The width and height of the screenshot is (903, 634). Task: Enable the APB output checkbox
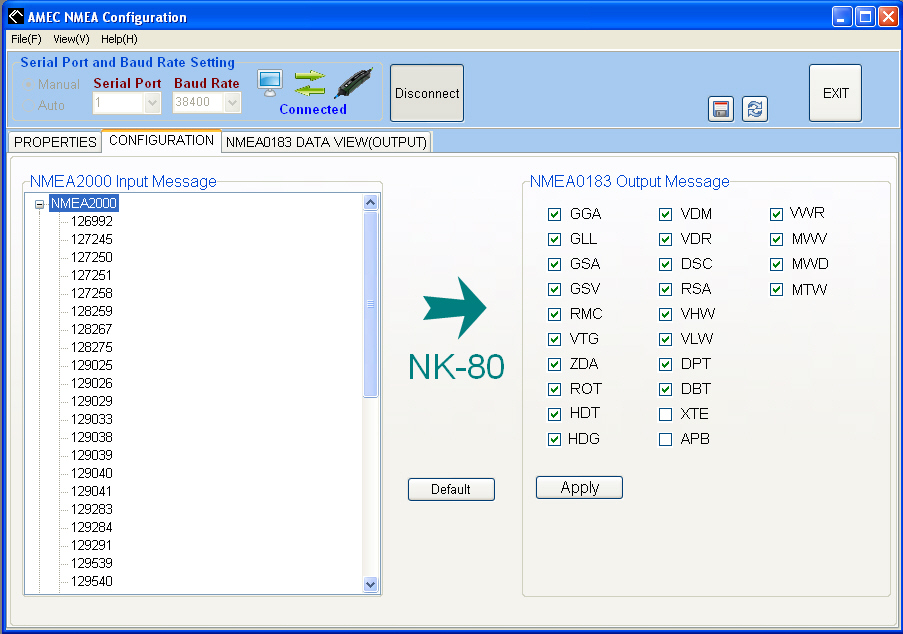pyautogui.click(x=665, y=439)
